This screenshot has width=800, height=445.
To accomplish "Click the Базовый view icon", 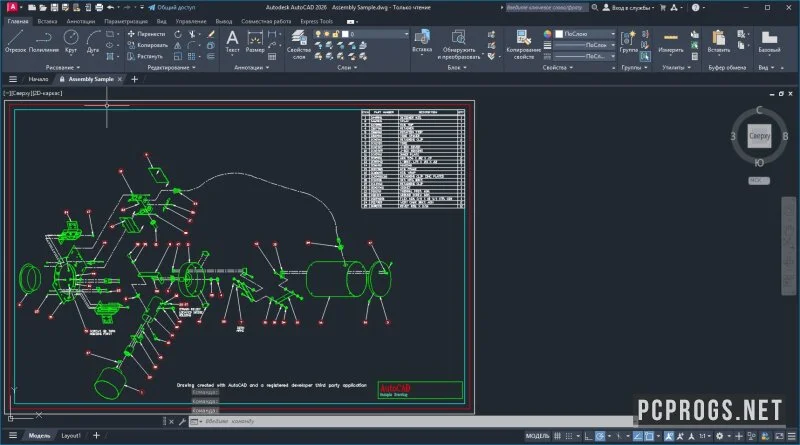I will coord(769,41).
